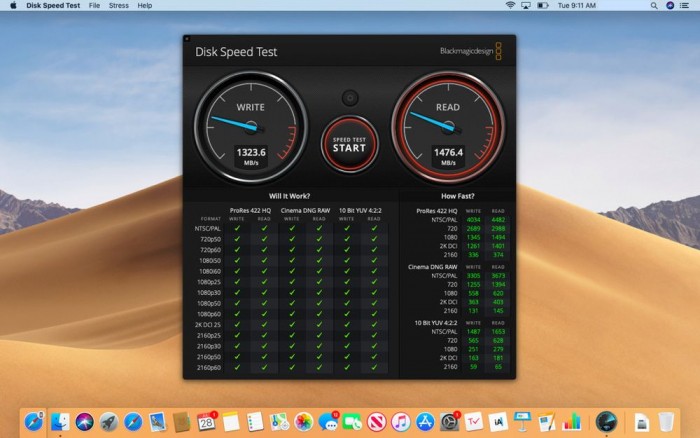Open the Help menu

click(x=145, y=5)
